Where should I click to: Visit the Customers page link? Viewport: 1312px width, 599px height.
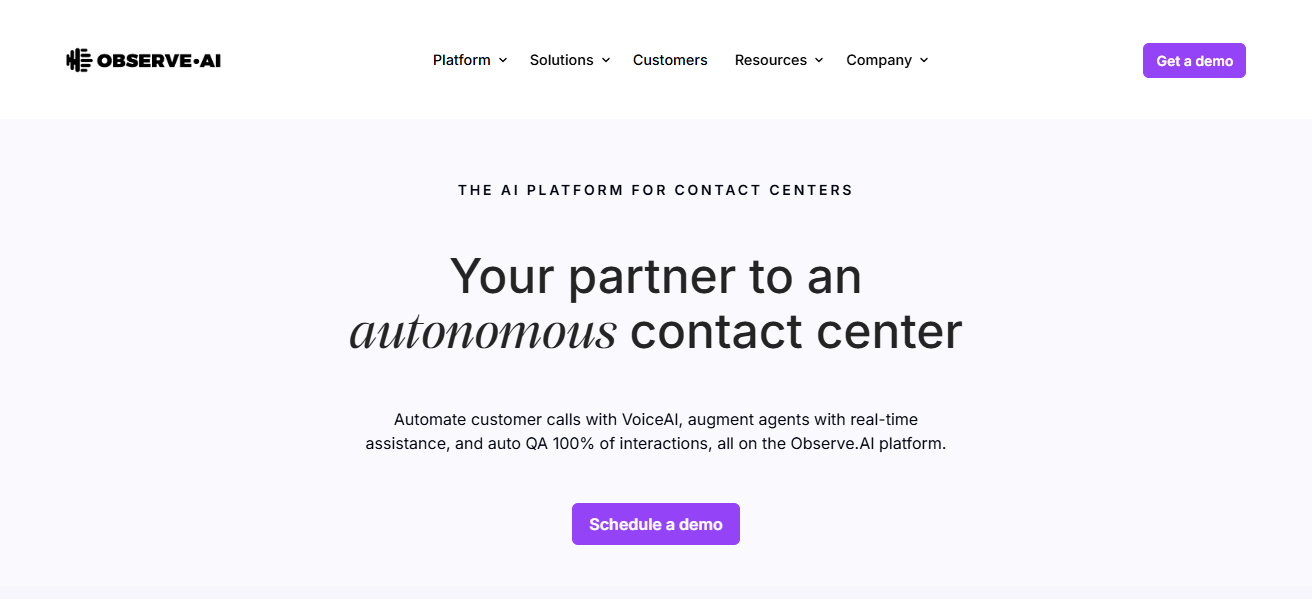click(x=670, y=60)
